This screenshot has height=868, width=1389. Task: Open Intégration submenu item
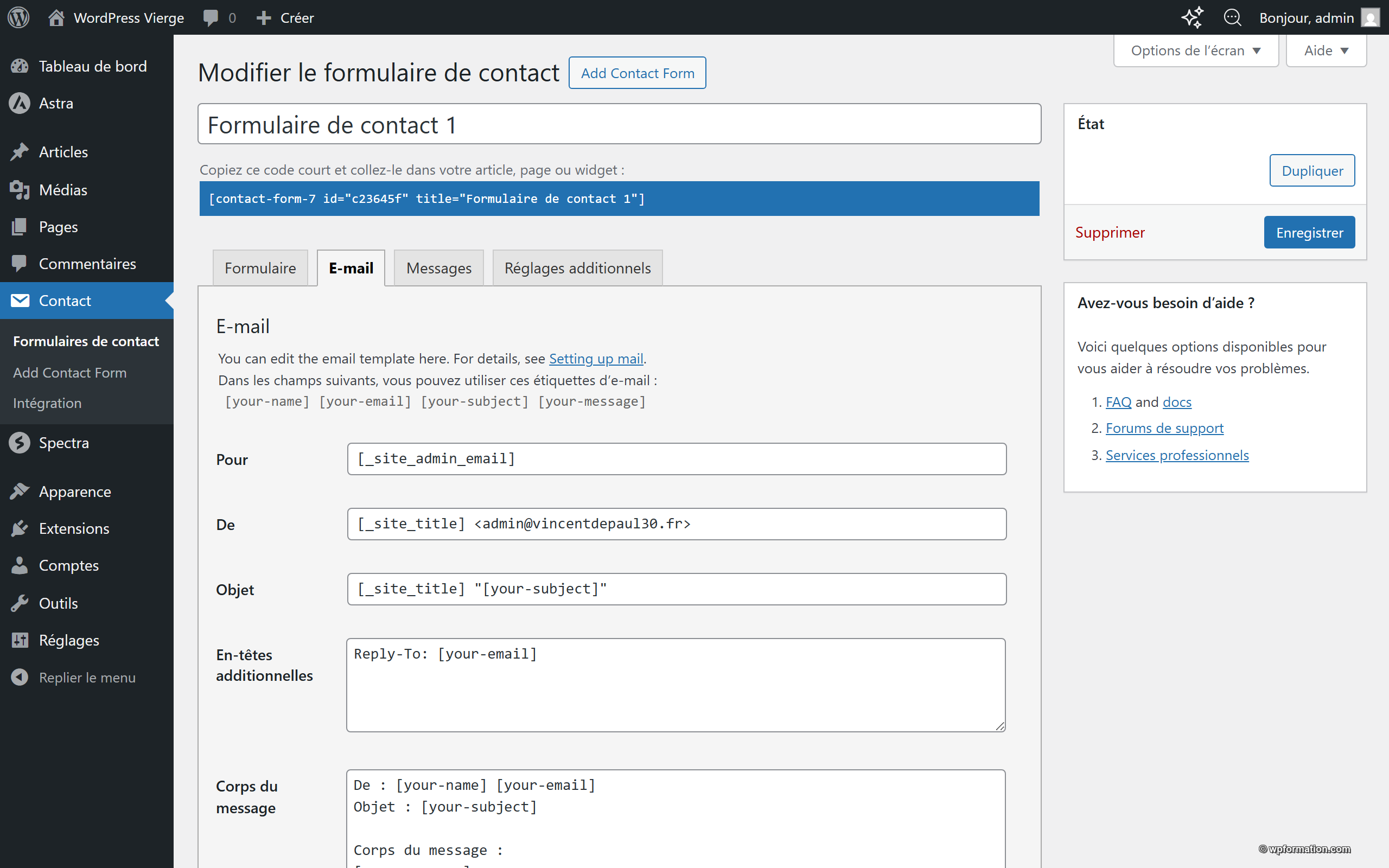point(48,403)
